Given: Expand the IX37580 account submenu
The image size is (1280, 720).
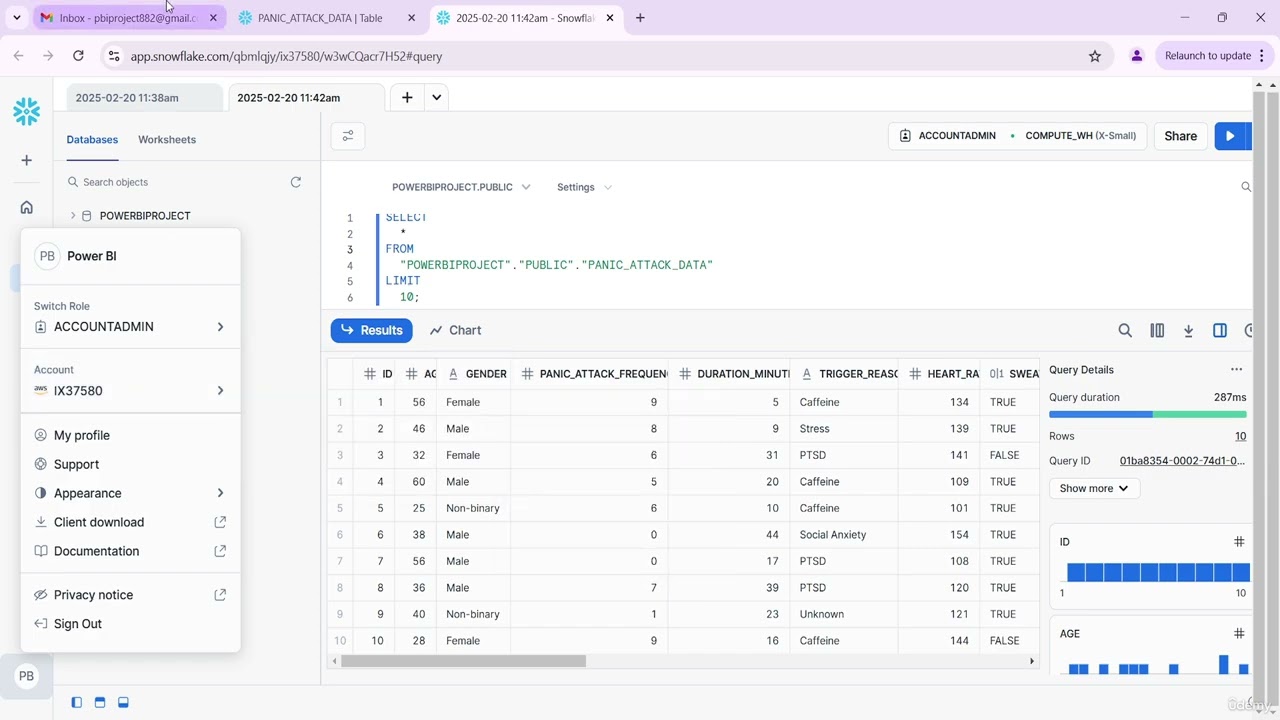Looking at the screenshot, I should coord(130,391).
